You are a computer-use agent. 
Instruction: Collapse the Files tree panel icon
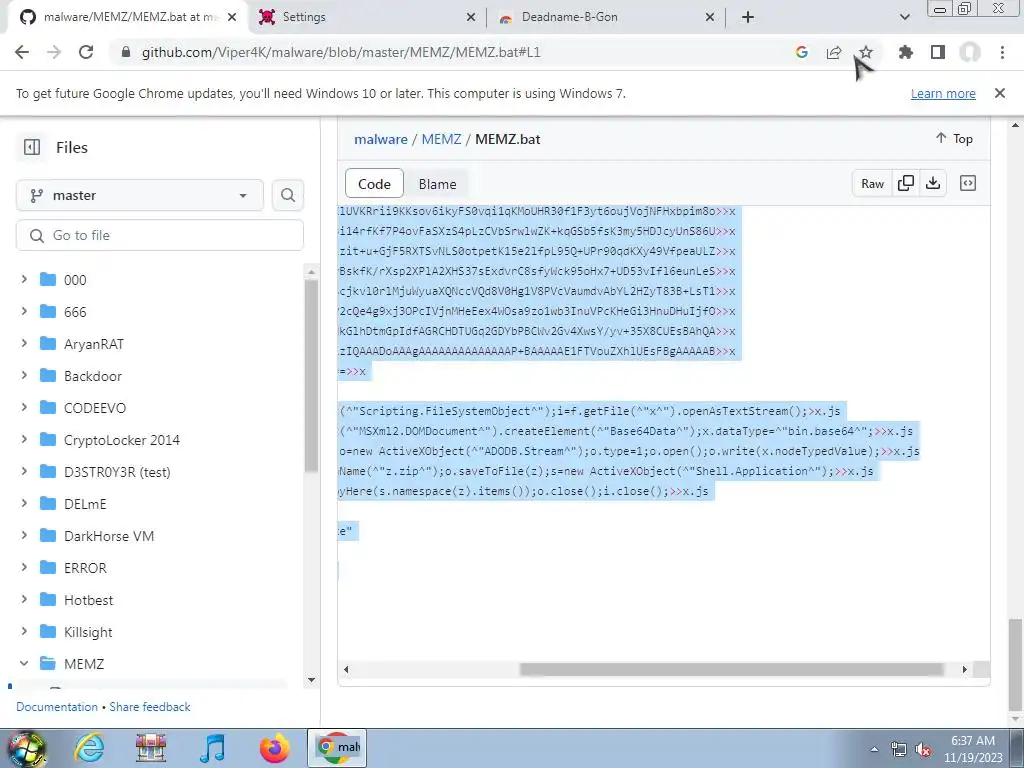[x=32, y=148]
